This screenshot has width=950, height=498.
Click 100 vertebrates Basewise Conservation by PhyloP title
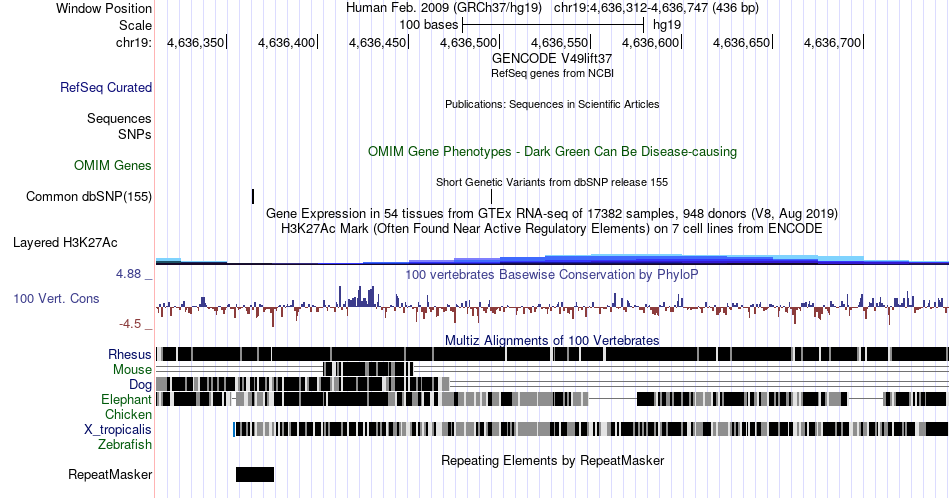click(552, 274)
